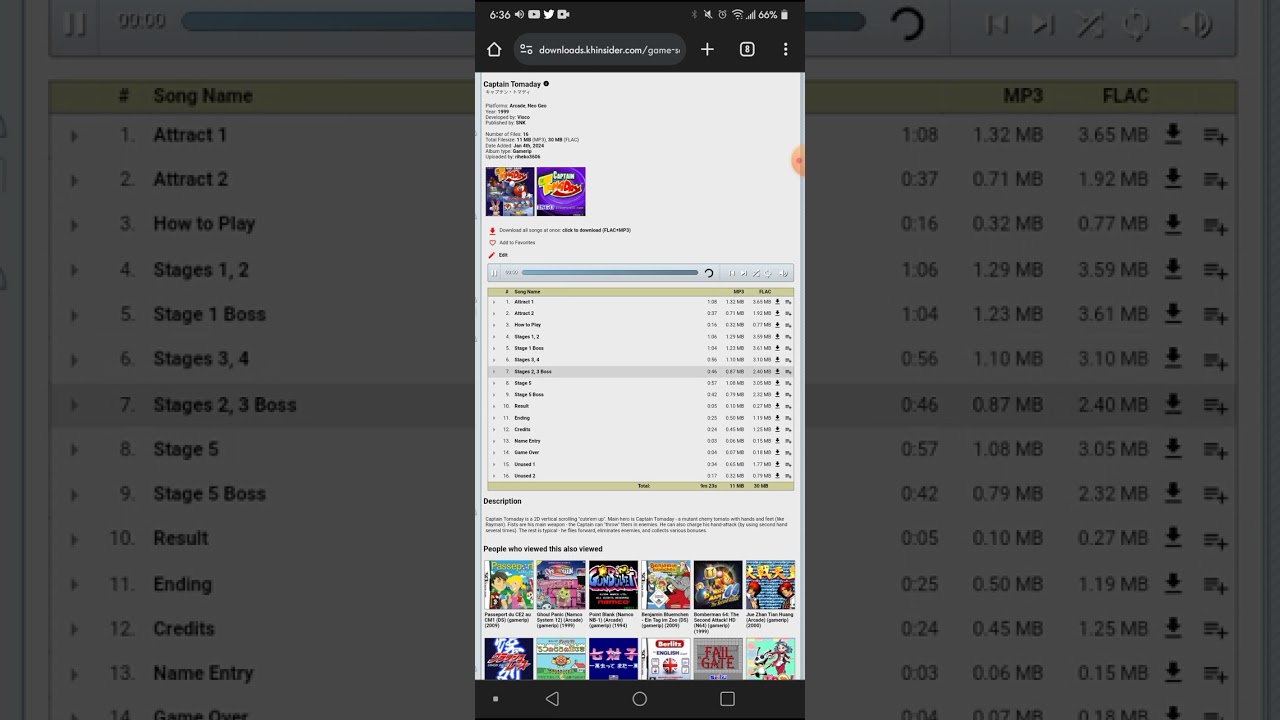
Task: Pause playback in the audio player
Action: click(494, 273)
